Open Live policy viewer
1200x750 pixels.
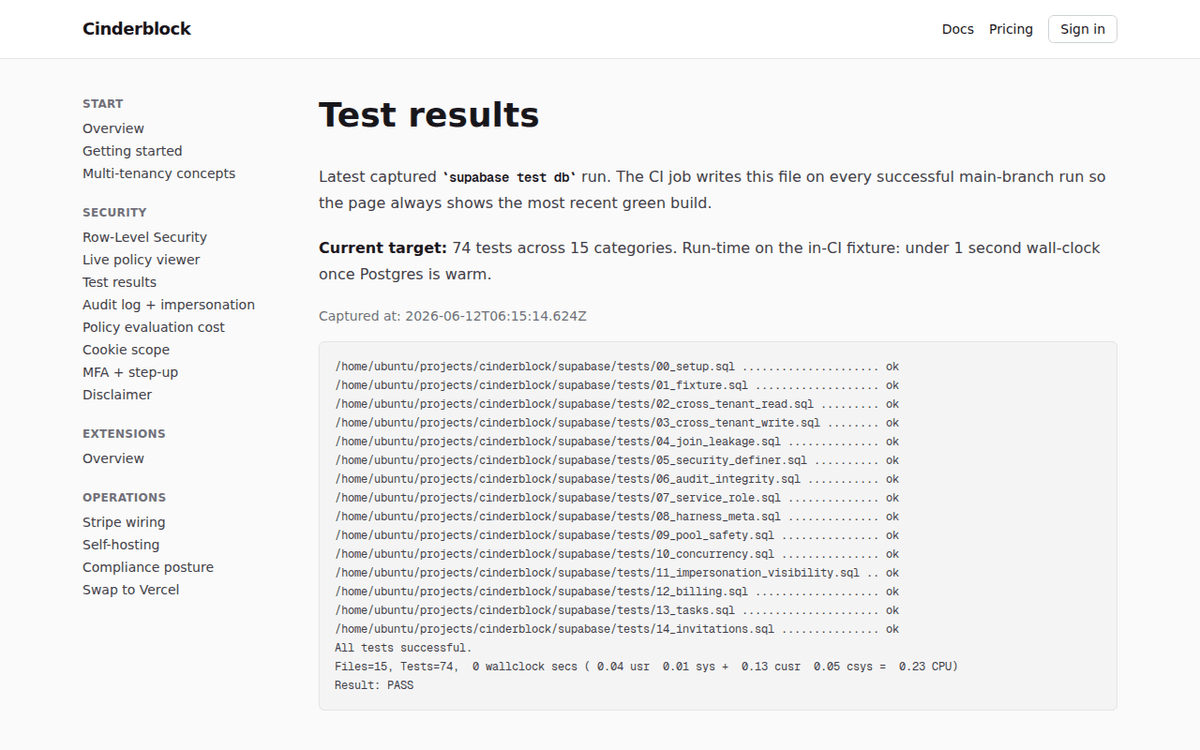pos(141,260)
